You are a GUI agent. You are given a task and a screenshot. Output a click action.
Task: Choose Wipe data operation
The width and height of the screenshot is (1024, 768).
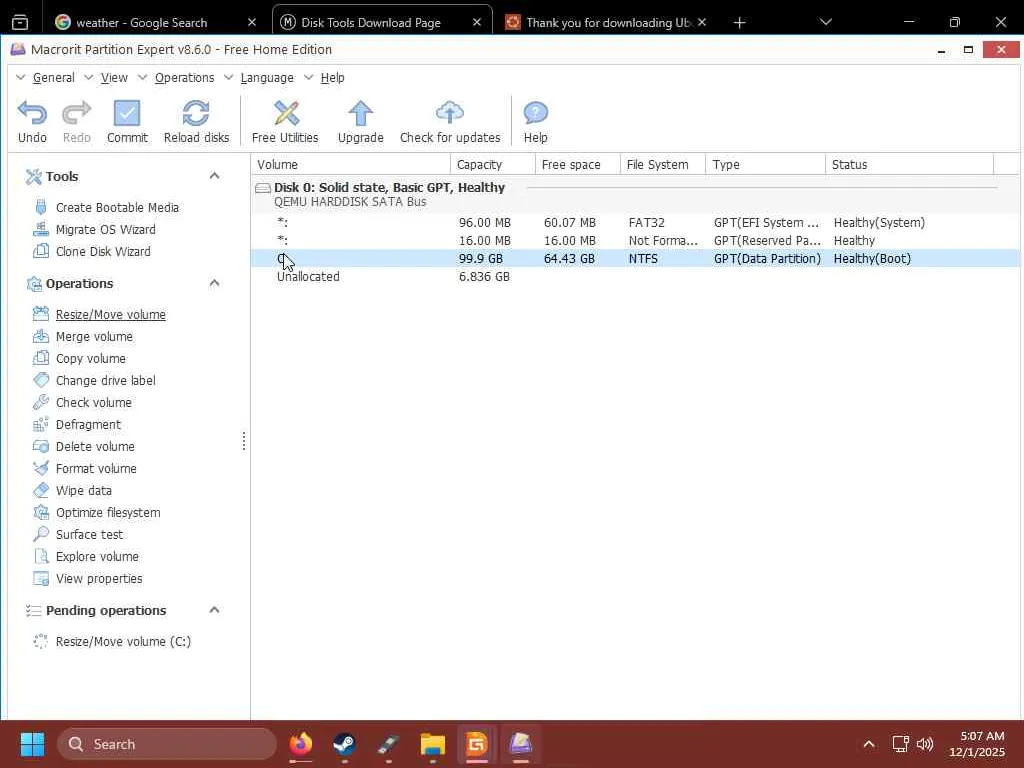[x=84, y=491]
